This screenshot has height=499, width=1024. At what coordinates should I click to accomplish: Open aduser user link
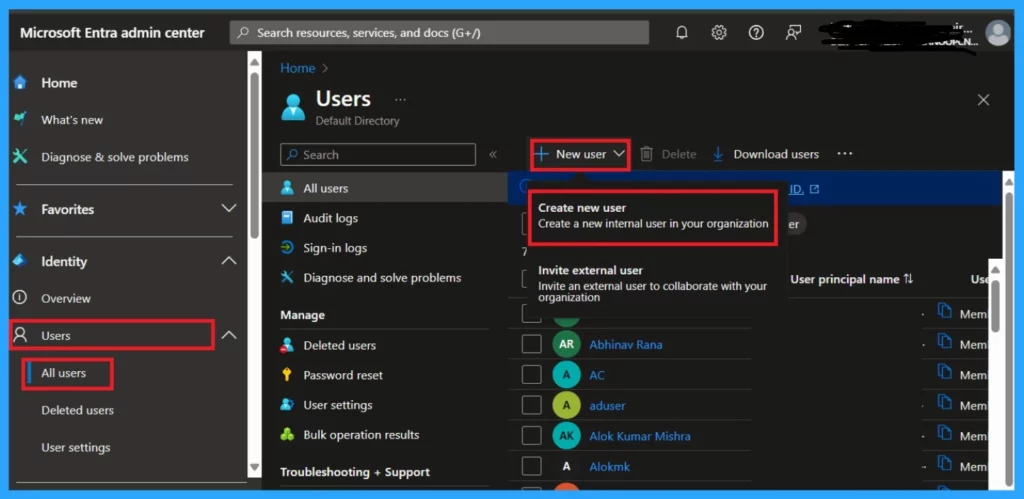coord(607,406)
